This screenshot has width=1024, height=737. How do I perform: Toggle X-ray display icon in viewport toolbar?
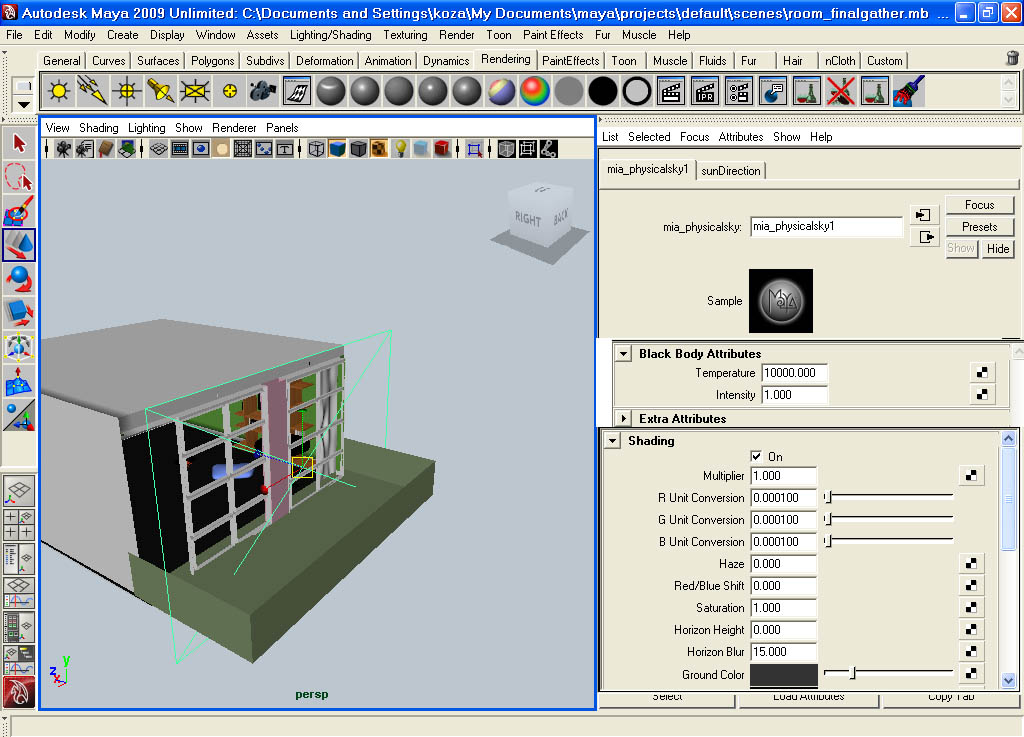click(x=506, y=149)
